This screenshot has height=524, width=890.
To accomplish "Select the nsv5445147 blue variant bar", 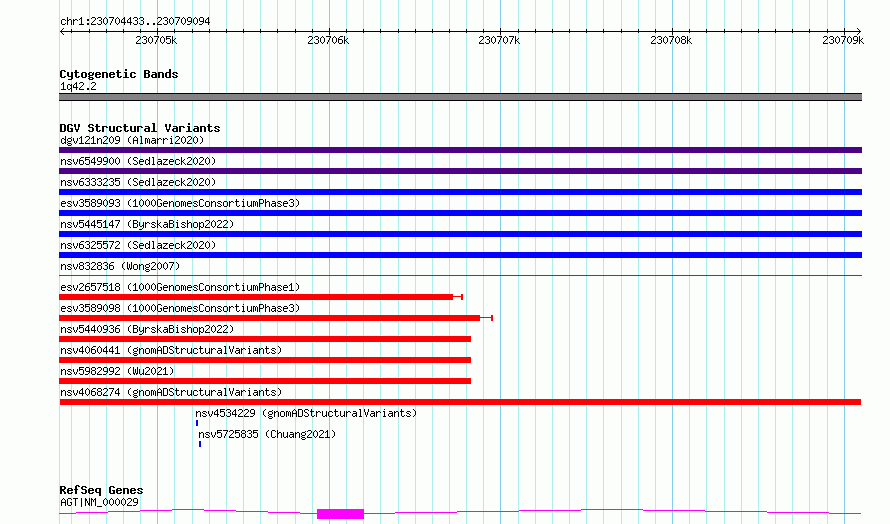I will (x=460, y=234).
